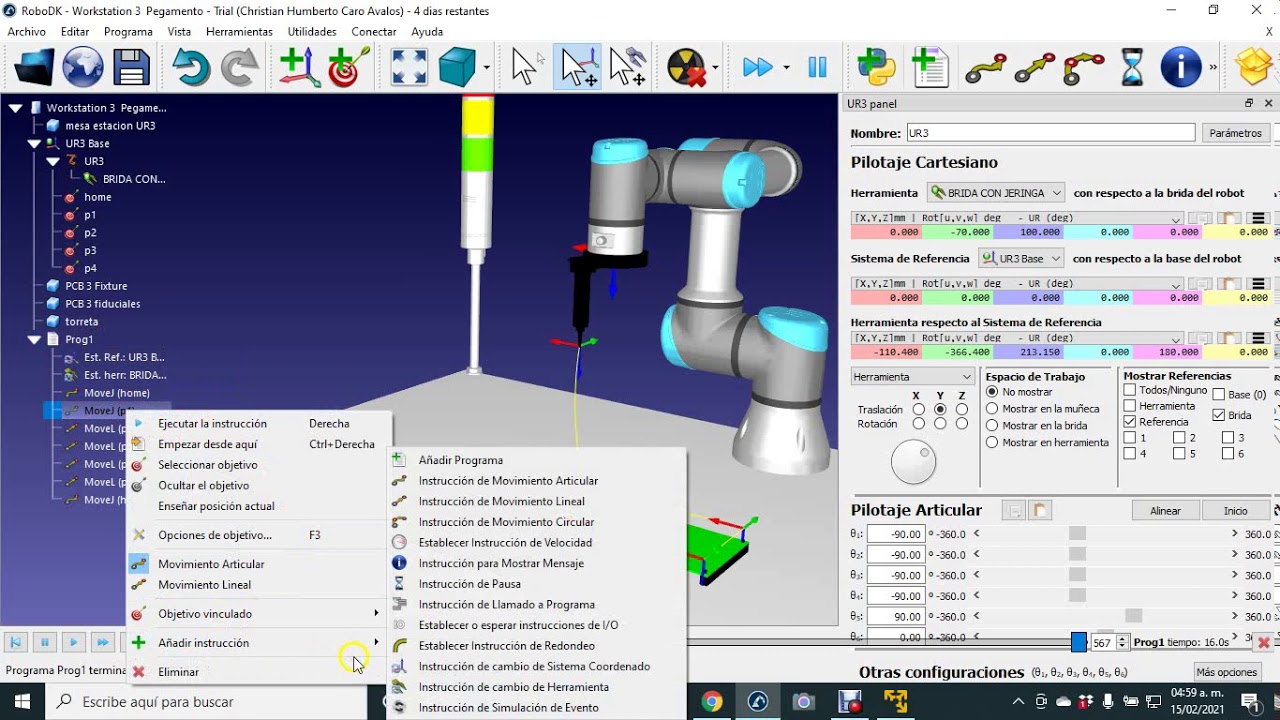Viewport: 1280px width, 720px height.
Task: Add a circular move instruction toolbar icon
Action: [x=1084, y=68]
